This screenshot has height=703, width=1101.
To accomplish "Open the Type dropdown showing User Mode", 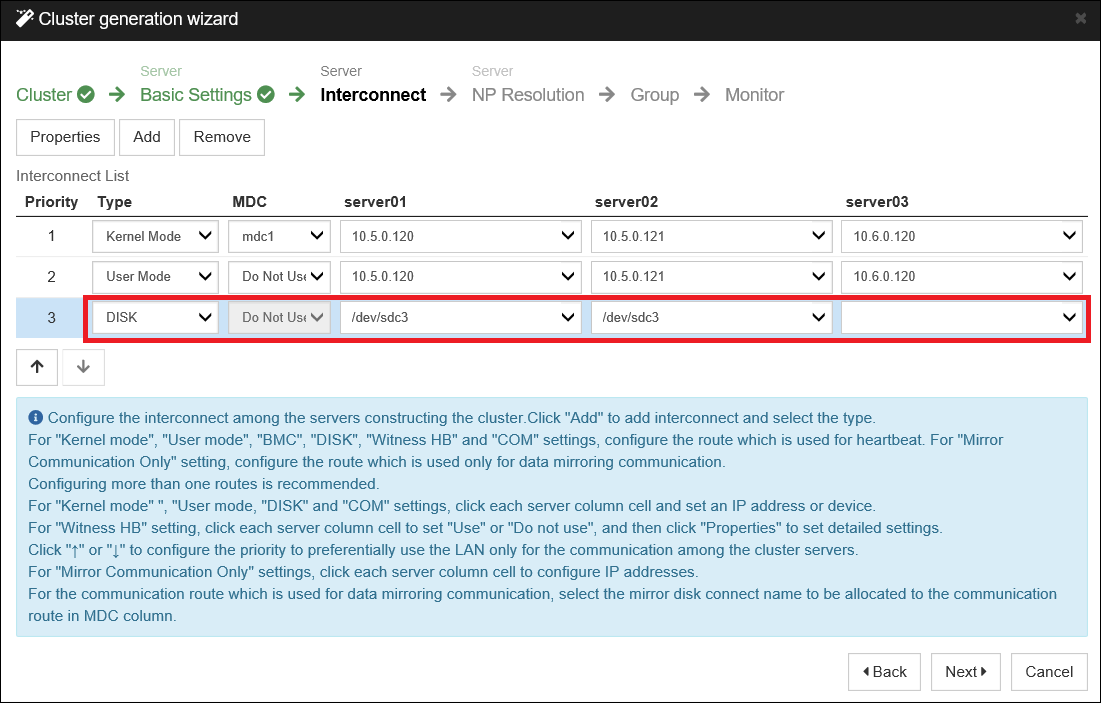I will [x=155, y=276].
